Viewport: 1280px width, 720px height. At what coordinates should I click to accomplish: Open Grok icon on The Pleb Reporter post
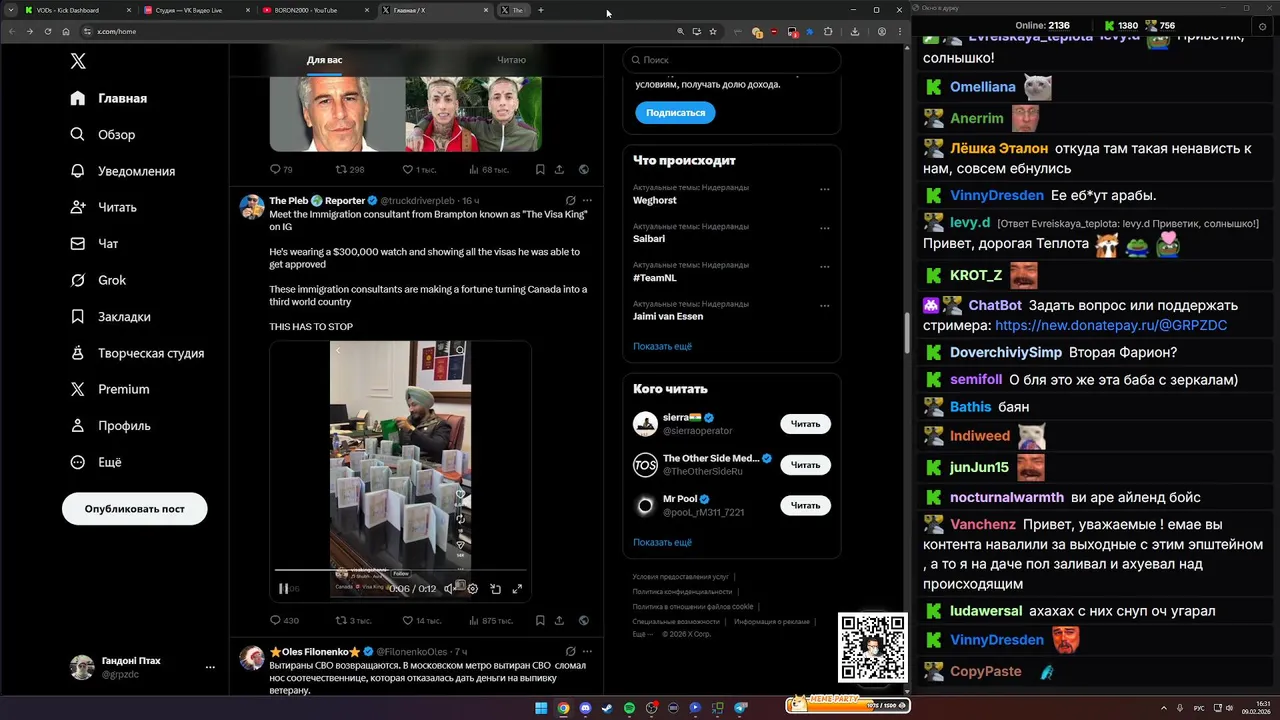click(570, 201)
